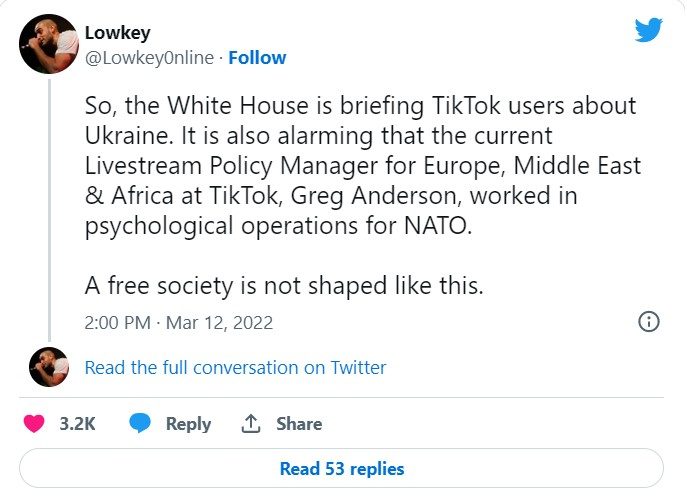The height and width of the screenshot is (496, 687).
Task: Click the sentence "A free society is not shaped like this."
Action: pos(284,285)
